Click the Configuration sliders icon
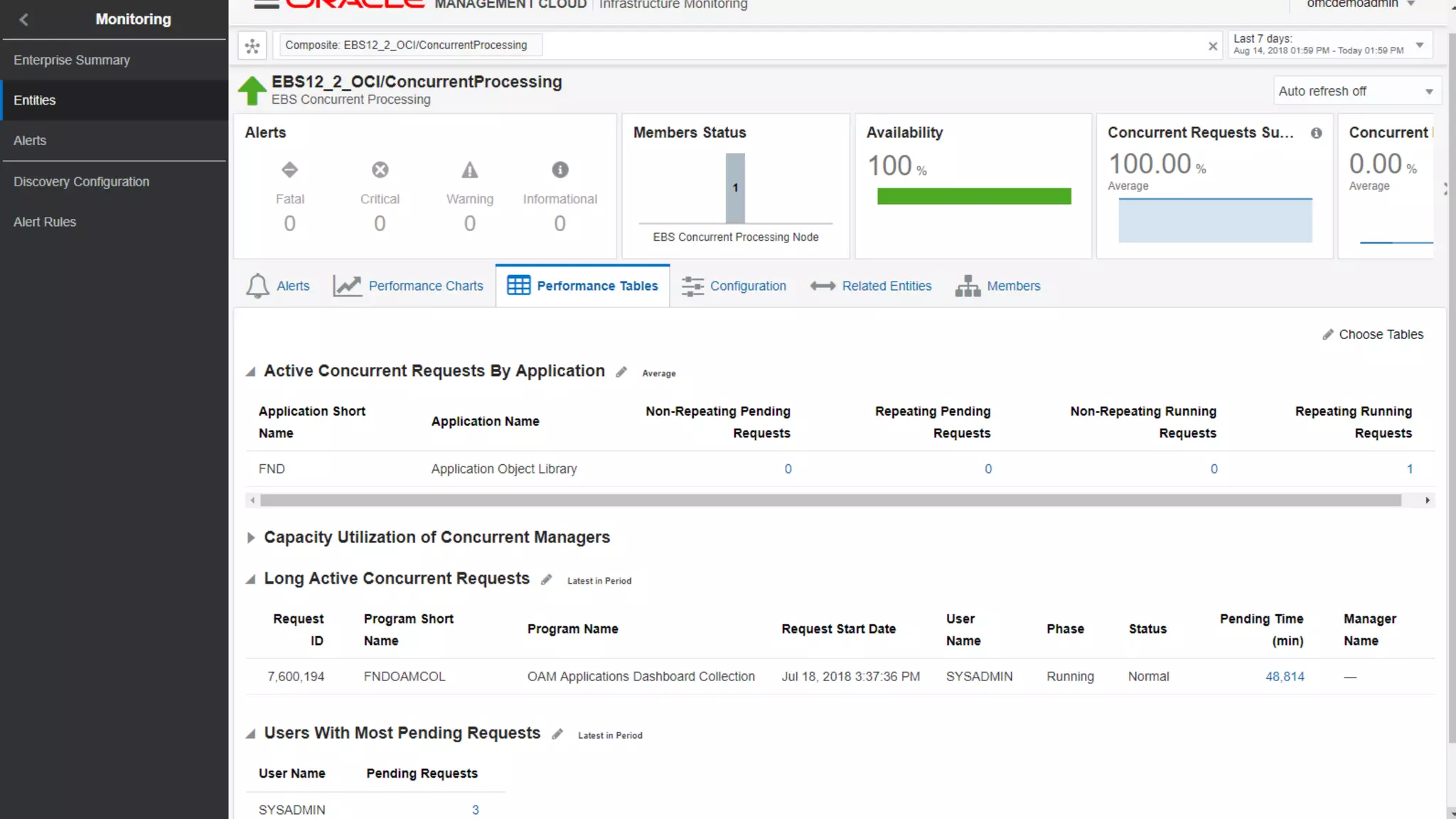Screen dimensions: 1456x819 coord(692,286)
